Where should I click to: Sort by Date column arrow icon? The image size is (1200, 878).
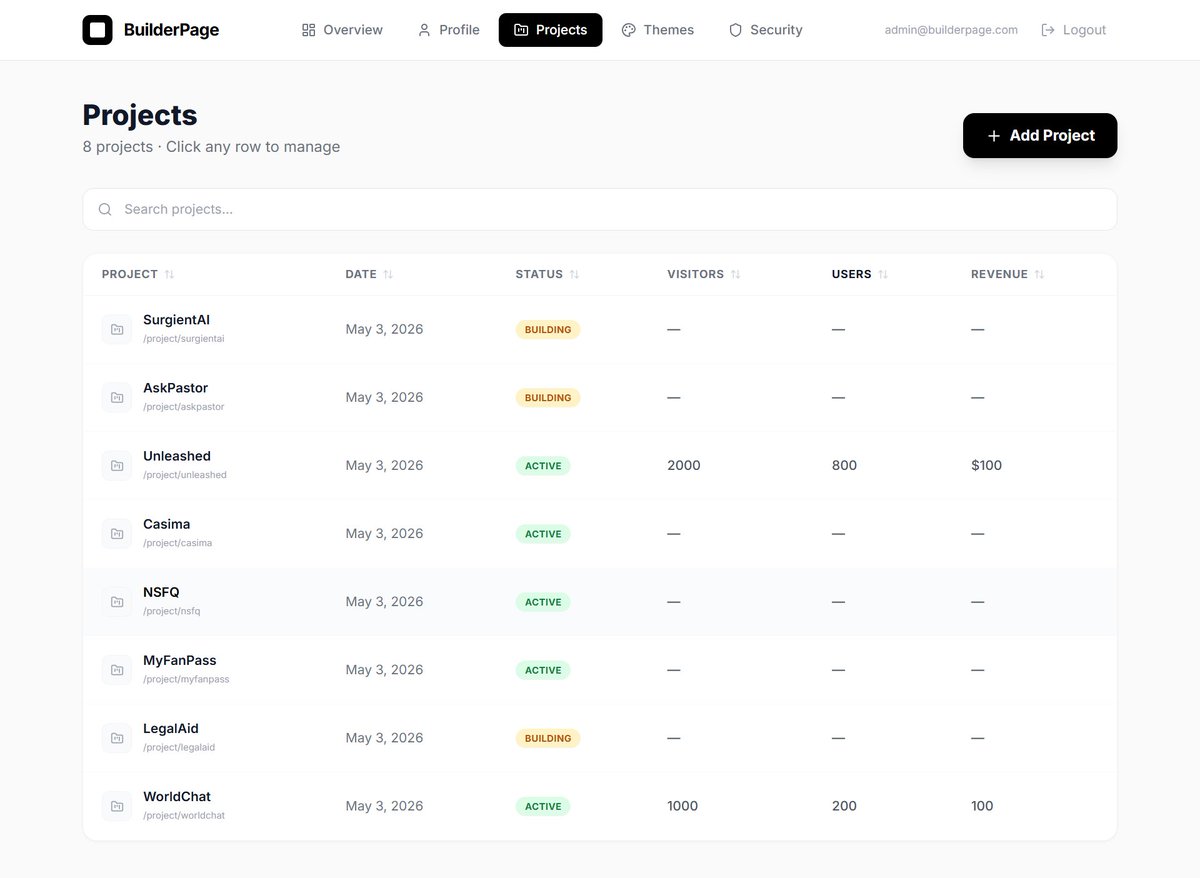coord(388,274)
